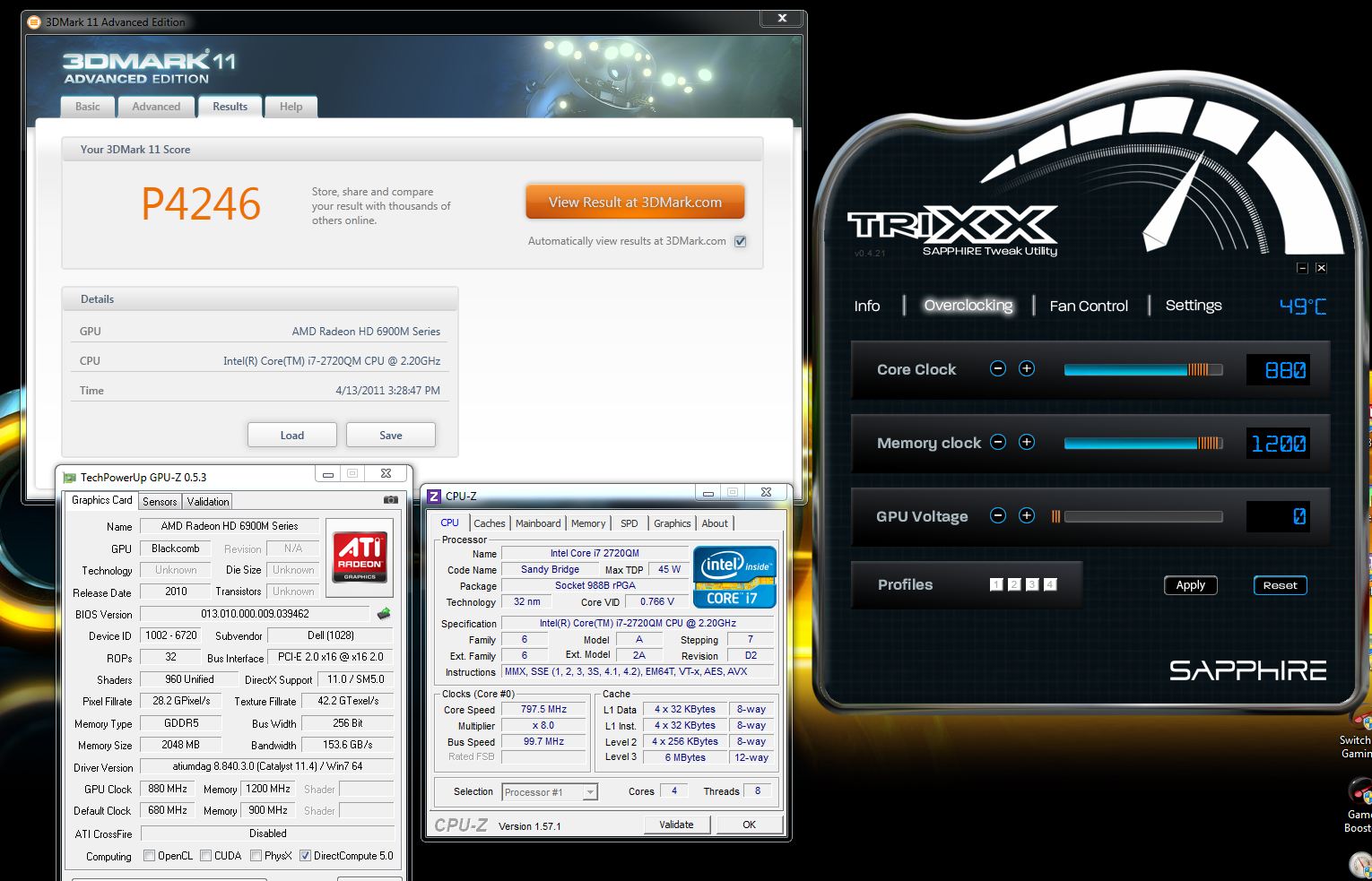Open Memory tab in CPU-Z
Screen dimensions: 1372x881
pyautogui.click(x=588, y=523)
